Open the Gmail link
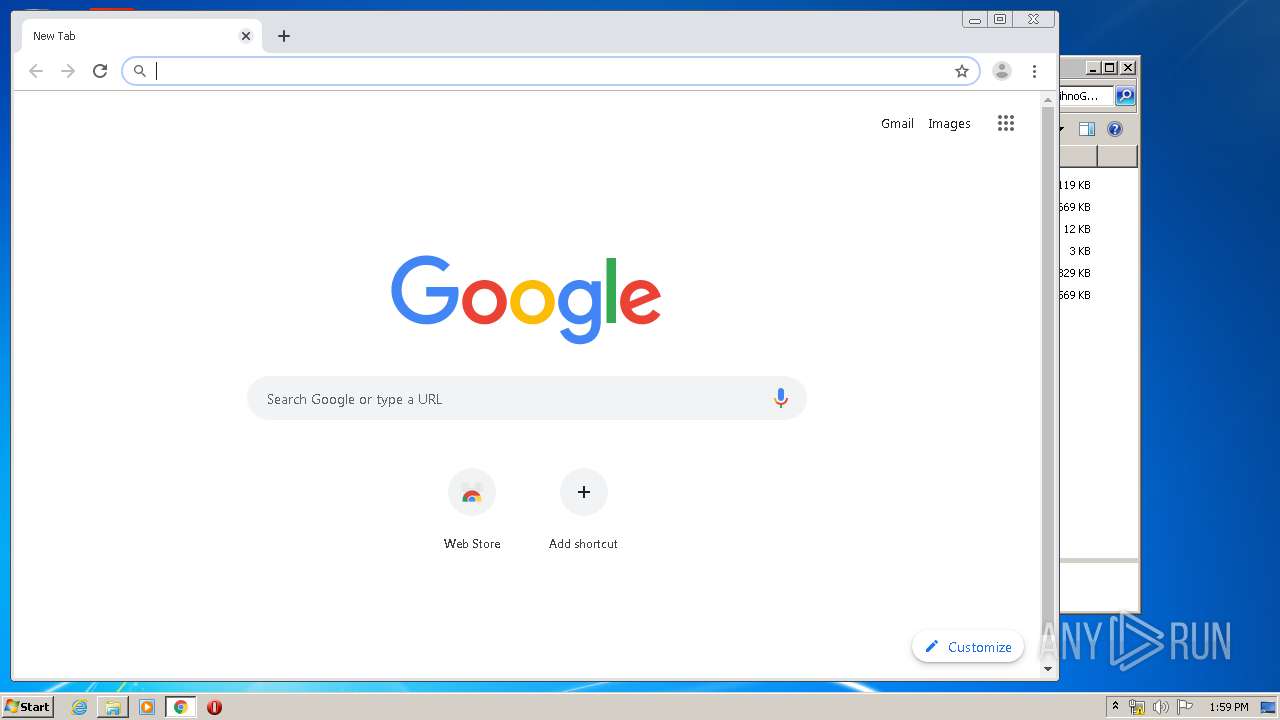This screenshot has height=720, width=1280. [x=897, y=124]
